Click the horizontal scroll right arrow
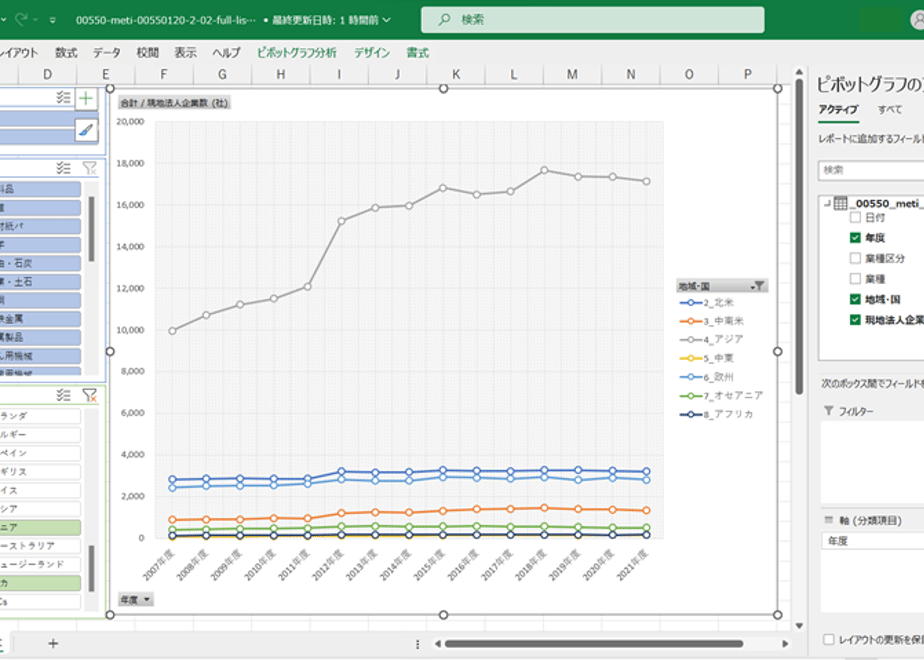 [785, 644]
